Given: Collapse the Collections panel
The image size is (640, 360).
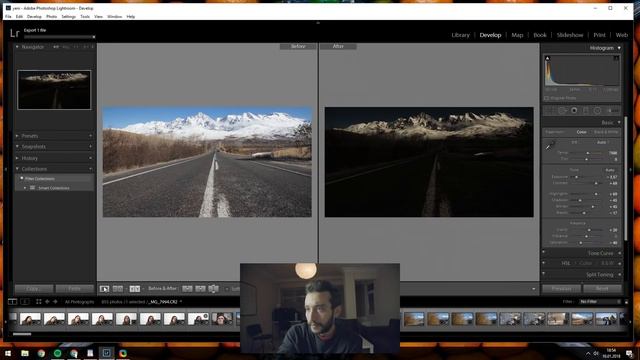Looking at the screenshot, I should [x=17, y=169].
